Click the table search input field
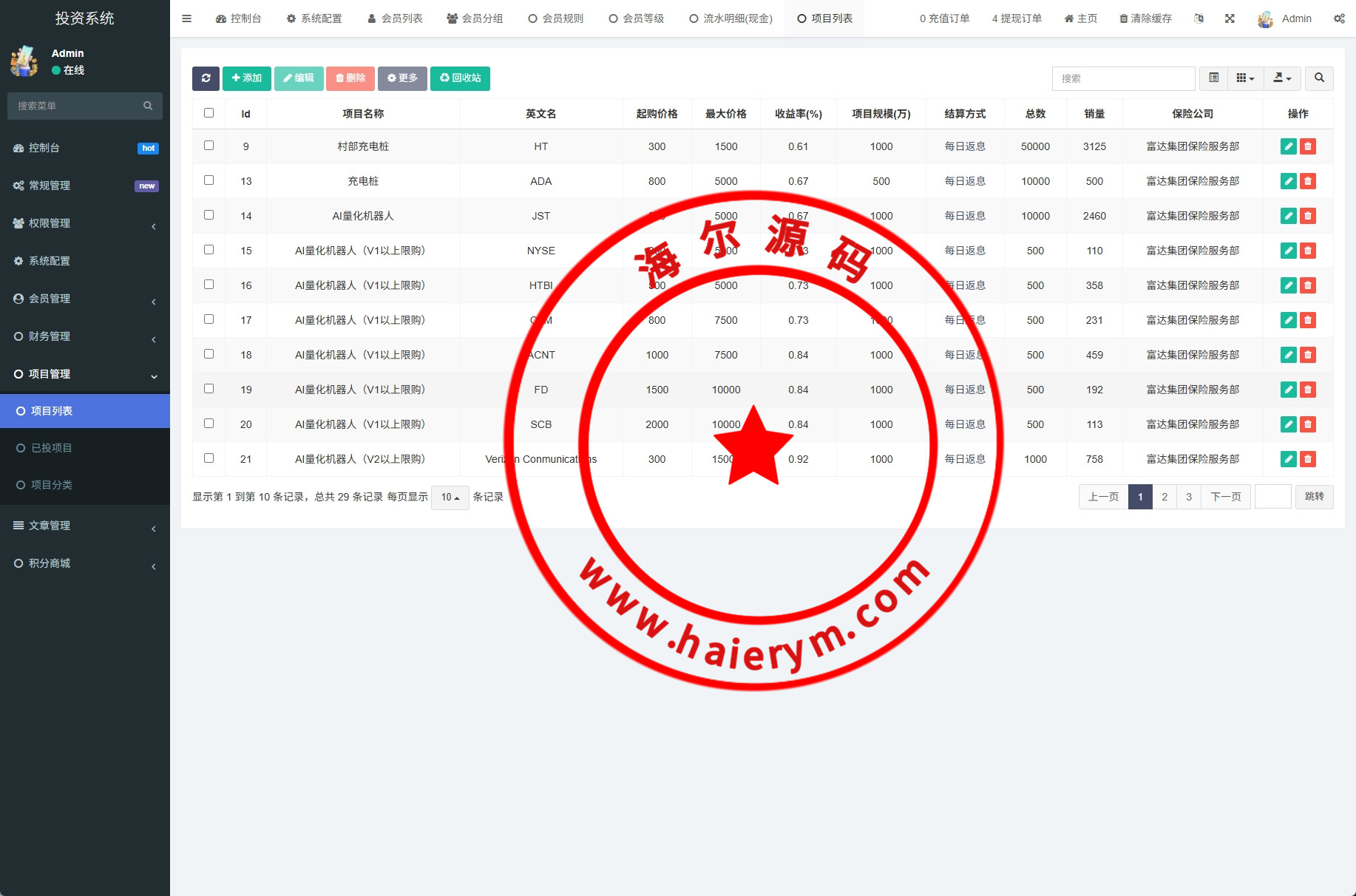Image resolution: width=1356 pixels, height=896 pixels. tap(1122, 78)
